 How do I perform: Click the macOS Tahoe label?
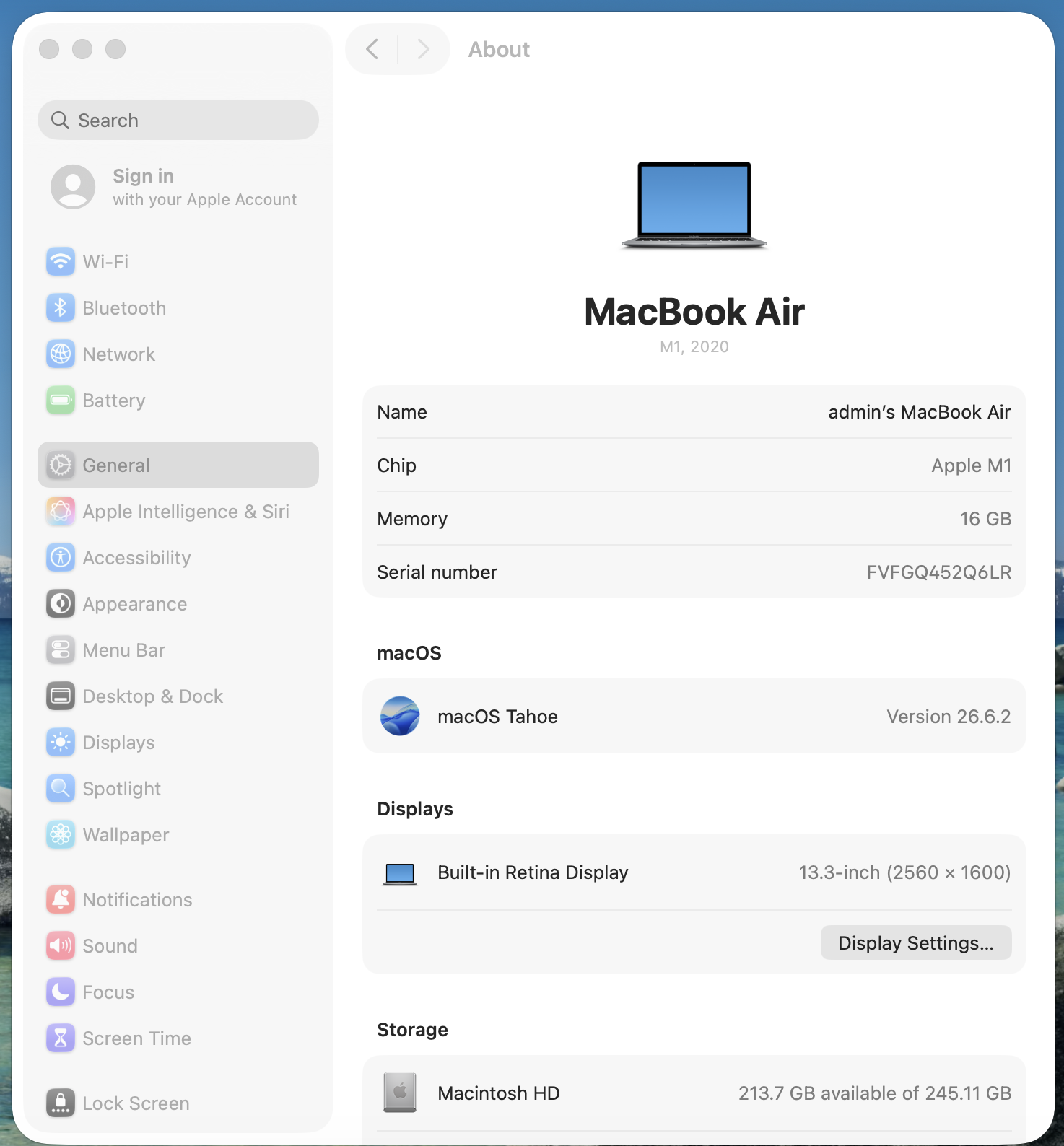[x=497, y=717]
